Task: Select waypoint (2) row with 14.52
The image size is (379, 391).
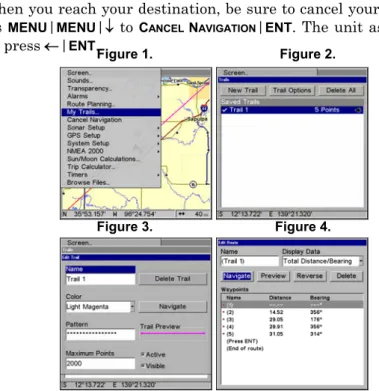Action: 292,312
